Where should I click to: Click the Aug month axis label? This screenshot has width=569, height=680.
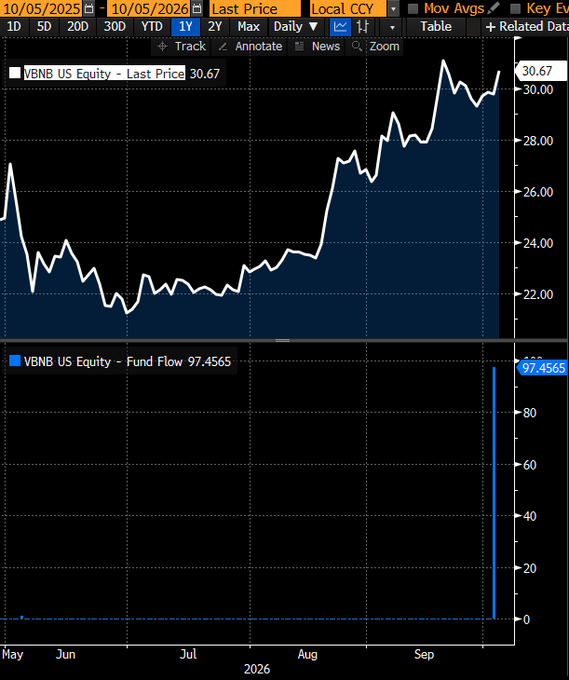point(307,654)
